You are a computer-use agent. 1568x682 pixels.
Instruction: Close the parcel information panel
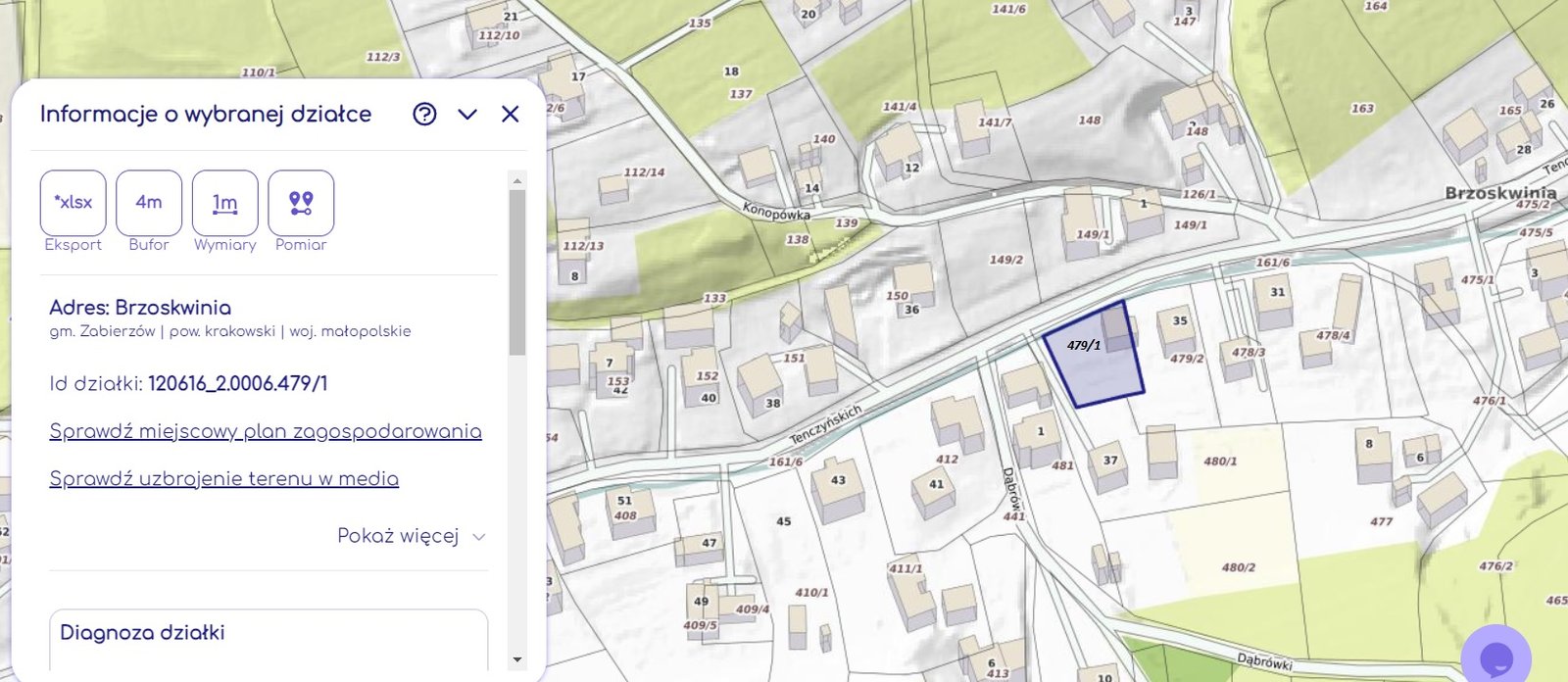510,115
